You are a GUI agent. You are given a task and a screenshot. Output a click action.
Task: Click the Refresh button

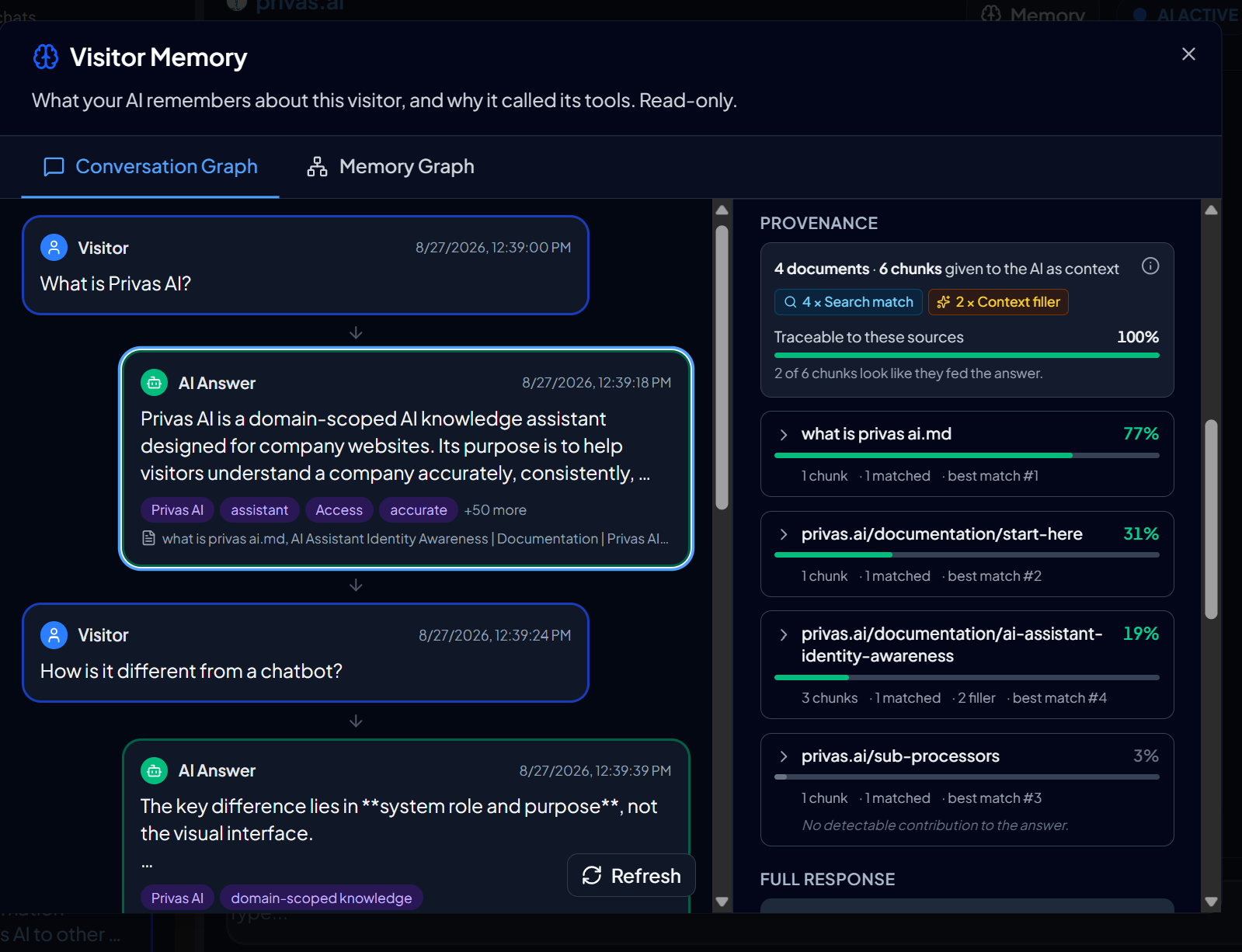(x=631, y=876)
